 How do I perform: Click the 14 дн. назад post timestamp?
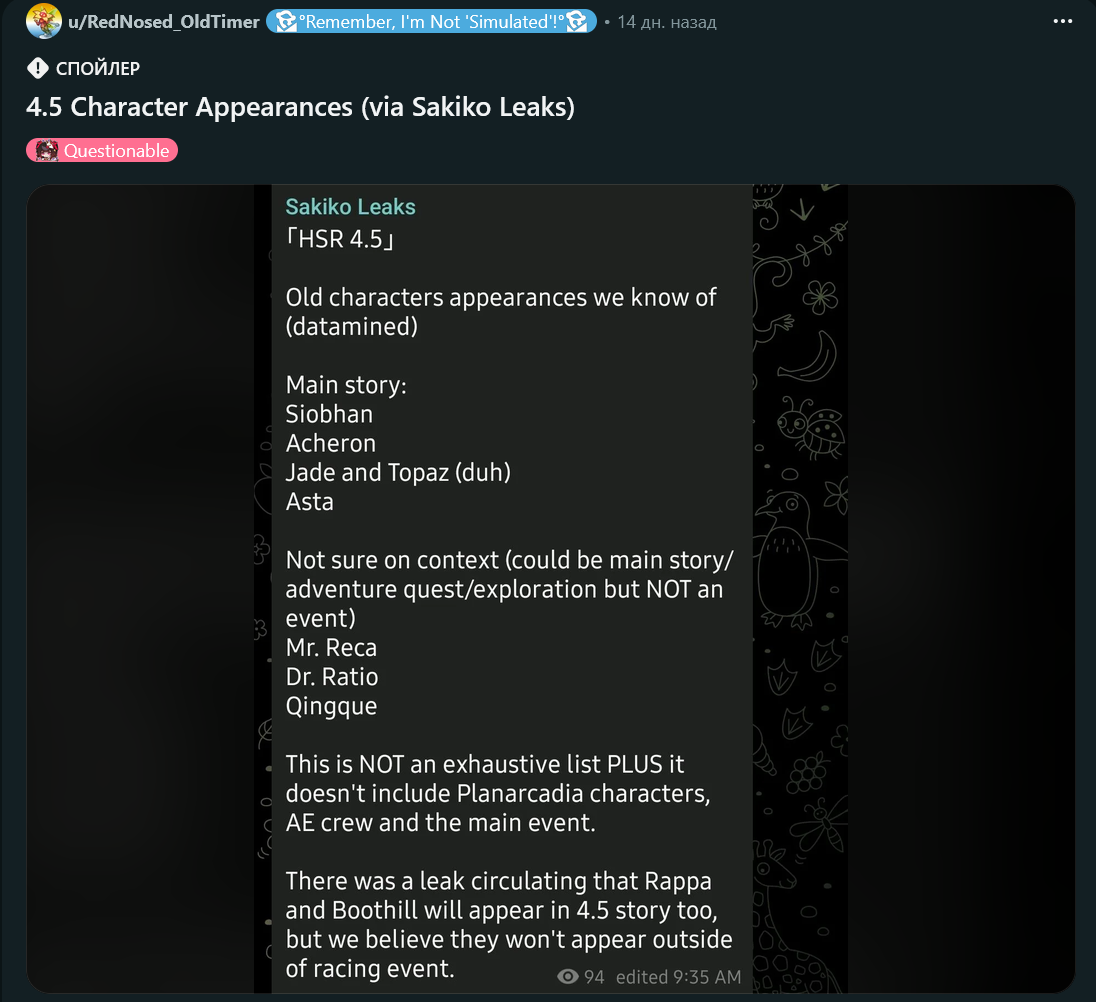point(667,22)
